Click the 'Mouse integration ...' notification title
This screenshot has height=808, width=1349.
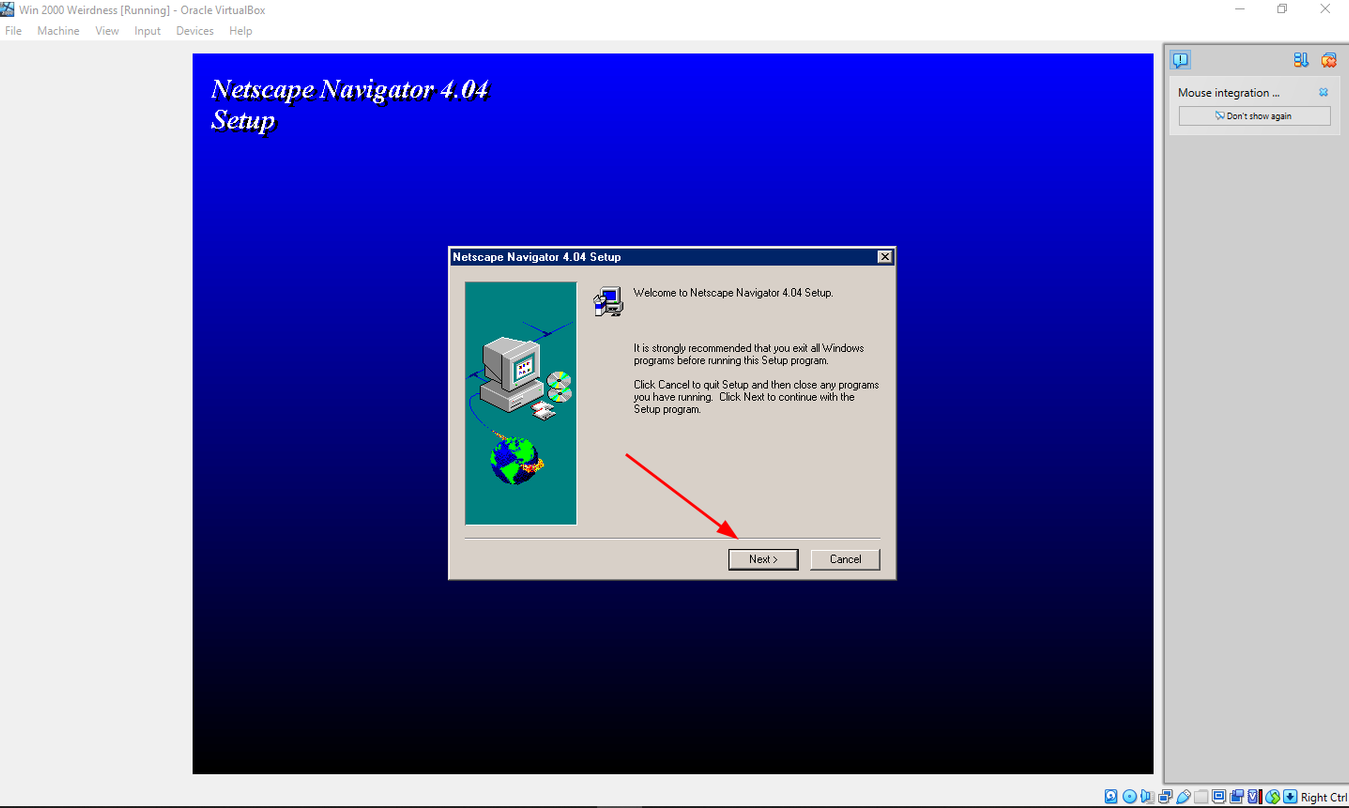tap(1229, 93)
